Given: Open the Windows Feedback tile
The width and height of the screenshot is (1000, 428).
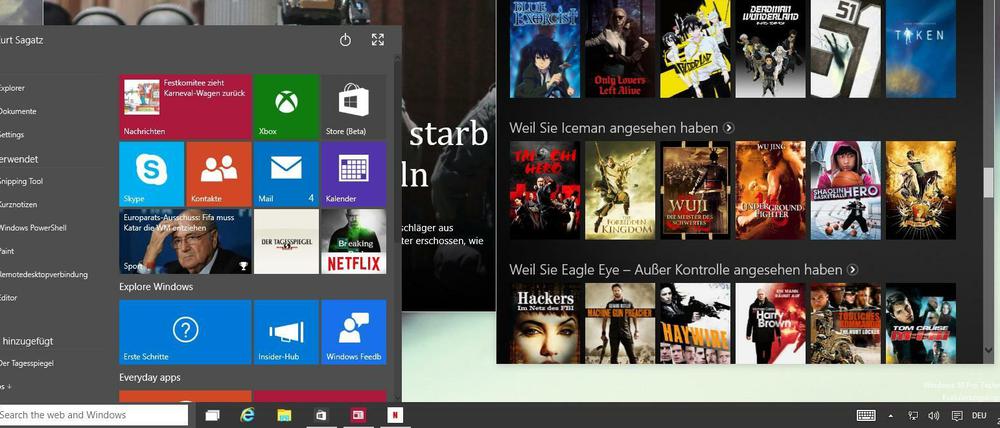Looking at the screenshot, I should (353, 332).
